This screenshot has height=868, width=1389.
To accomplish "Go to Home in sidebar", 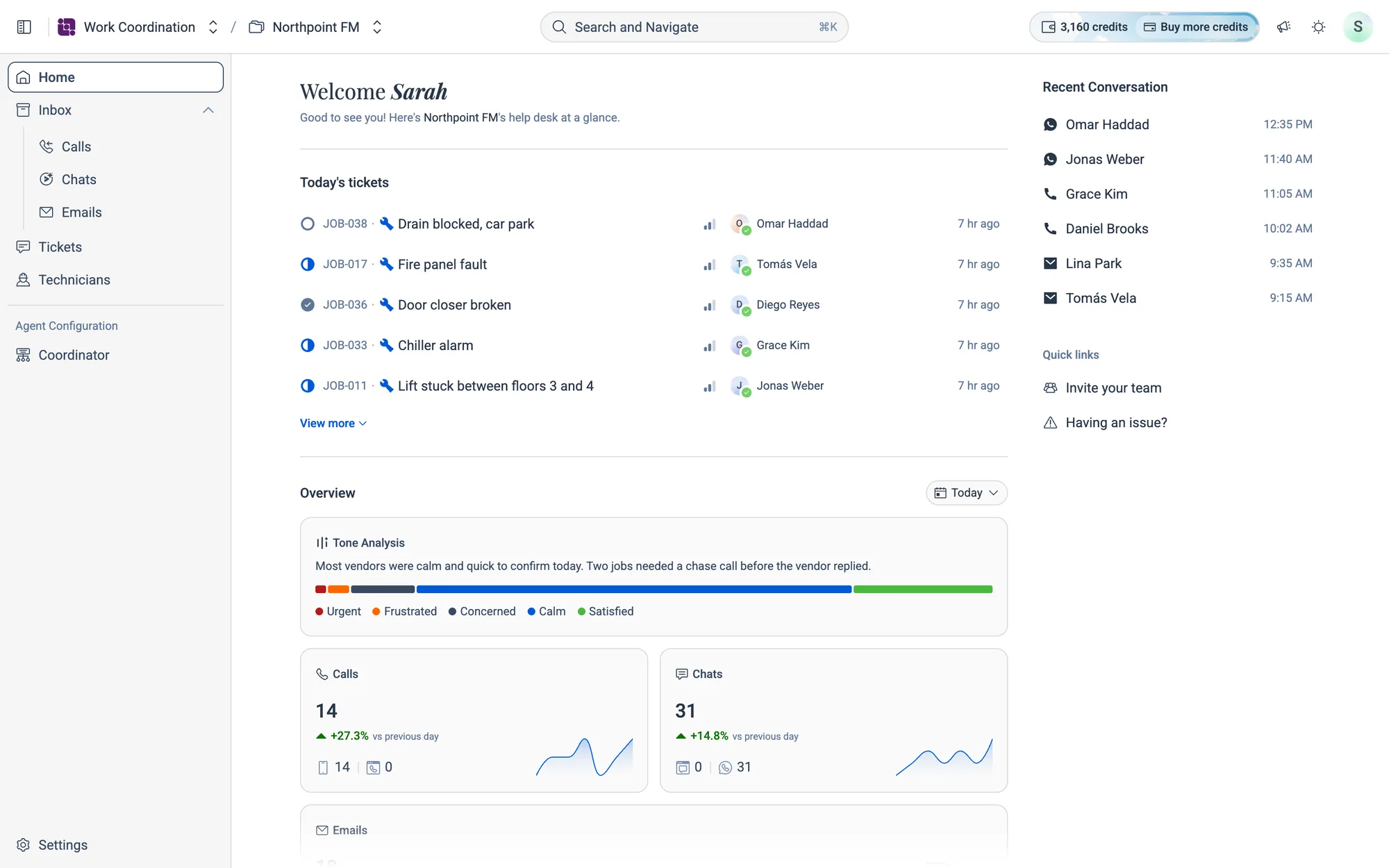I will (x=116, y=77).
